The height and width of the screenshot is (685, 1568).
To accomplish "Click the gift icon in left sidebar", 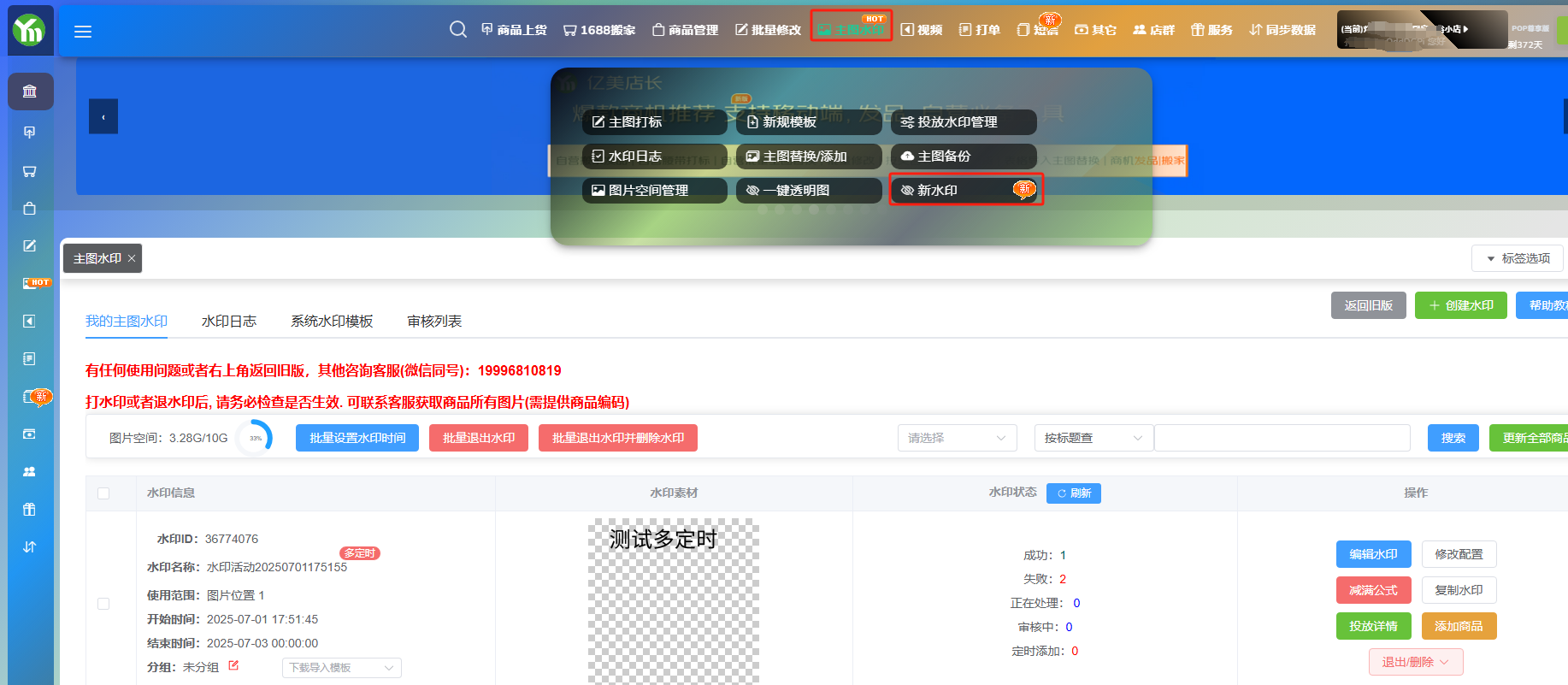I will point(30,510).
